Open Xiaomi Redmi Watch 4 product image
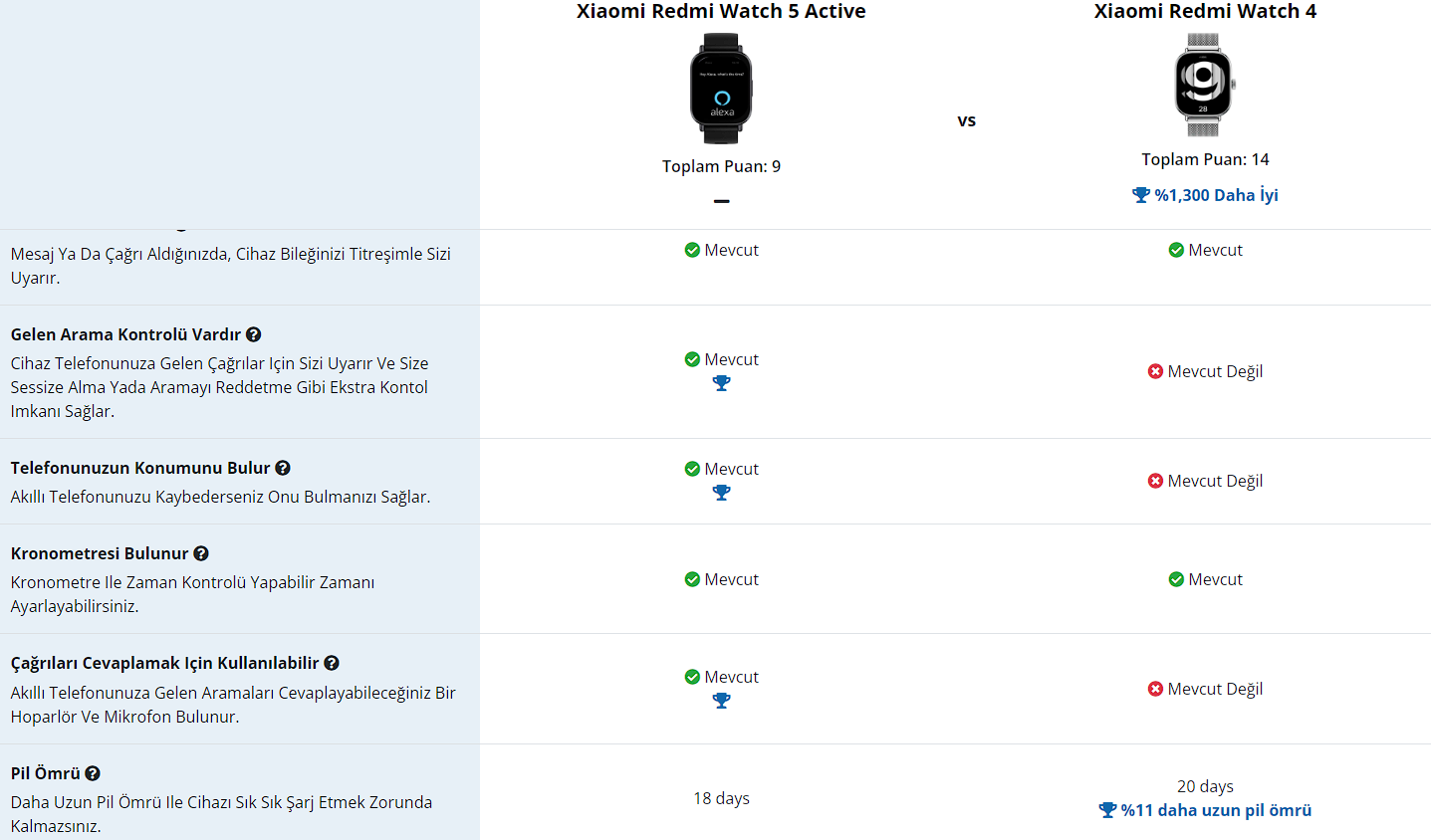Viewport: 1431px width, 840px height. (1204, 85)
